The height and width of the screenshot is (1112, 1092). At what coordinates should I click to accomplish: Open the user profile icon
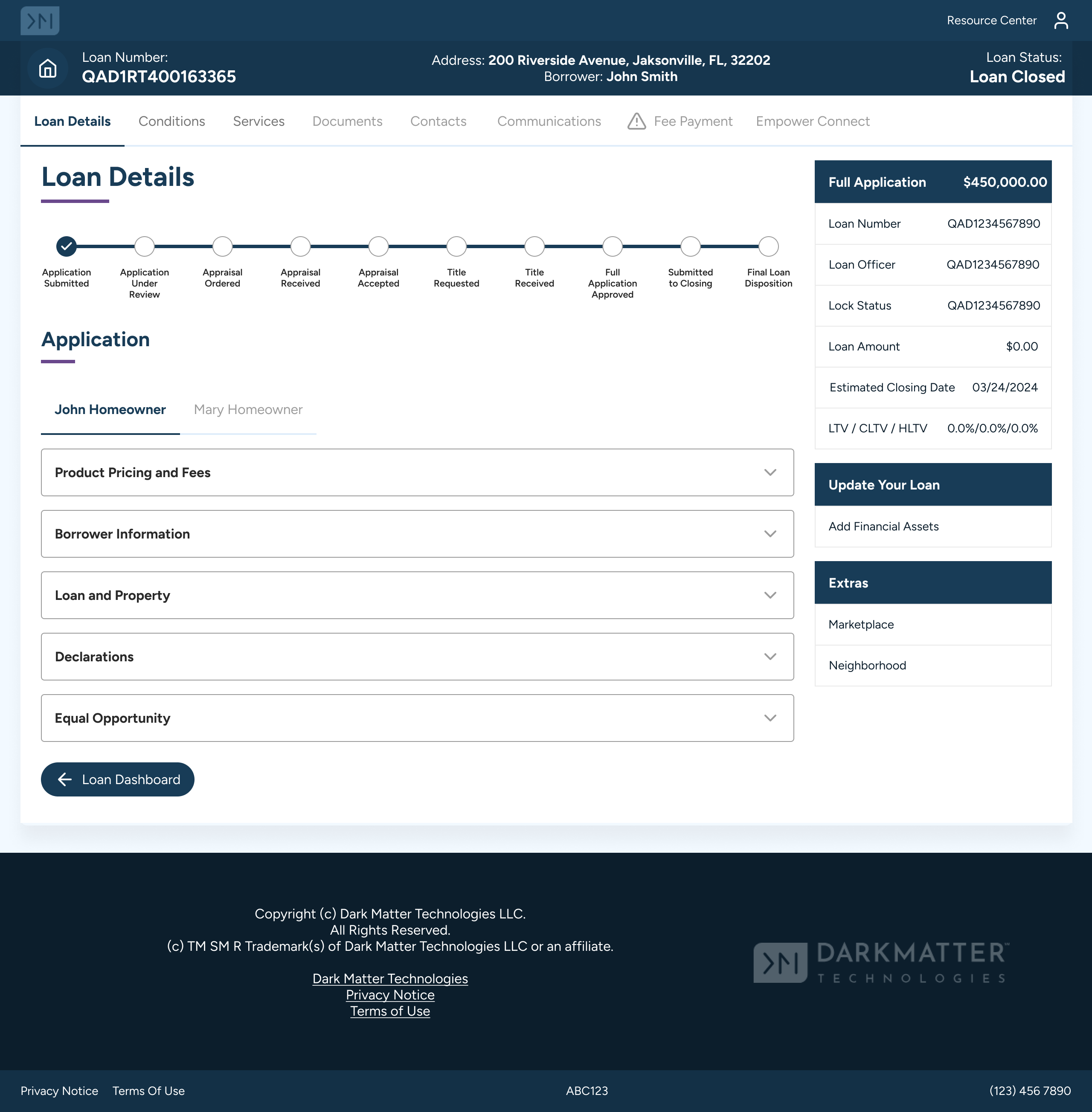tap(1060, 20)
